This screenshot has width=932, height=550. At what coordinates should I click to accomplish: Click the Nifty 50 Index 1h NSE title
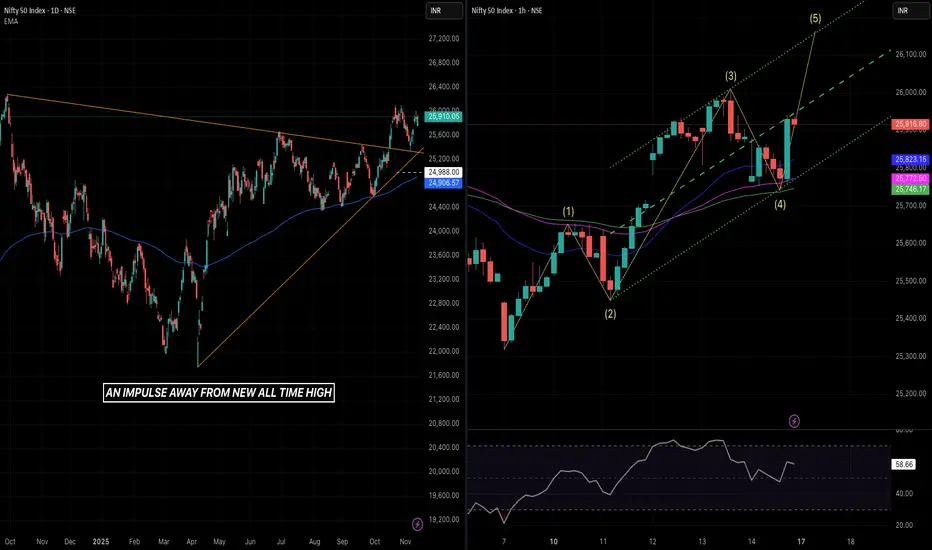(506, 11)
